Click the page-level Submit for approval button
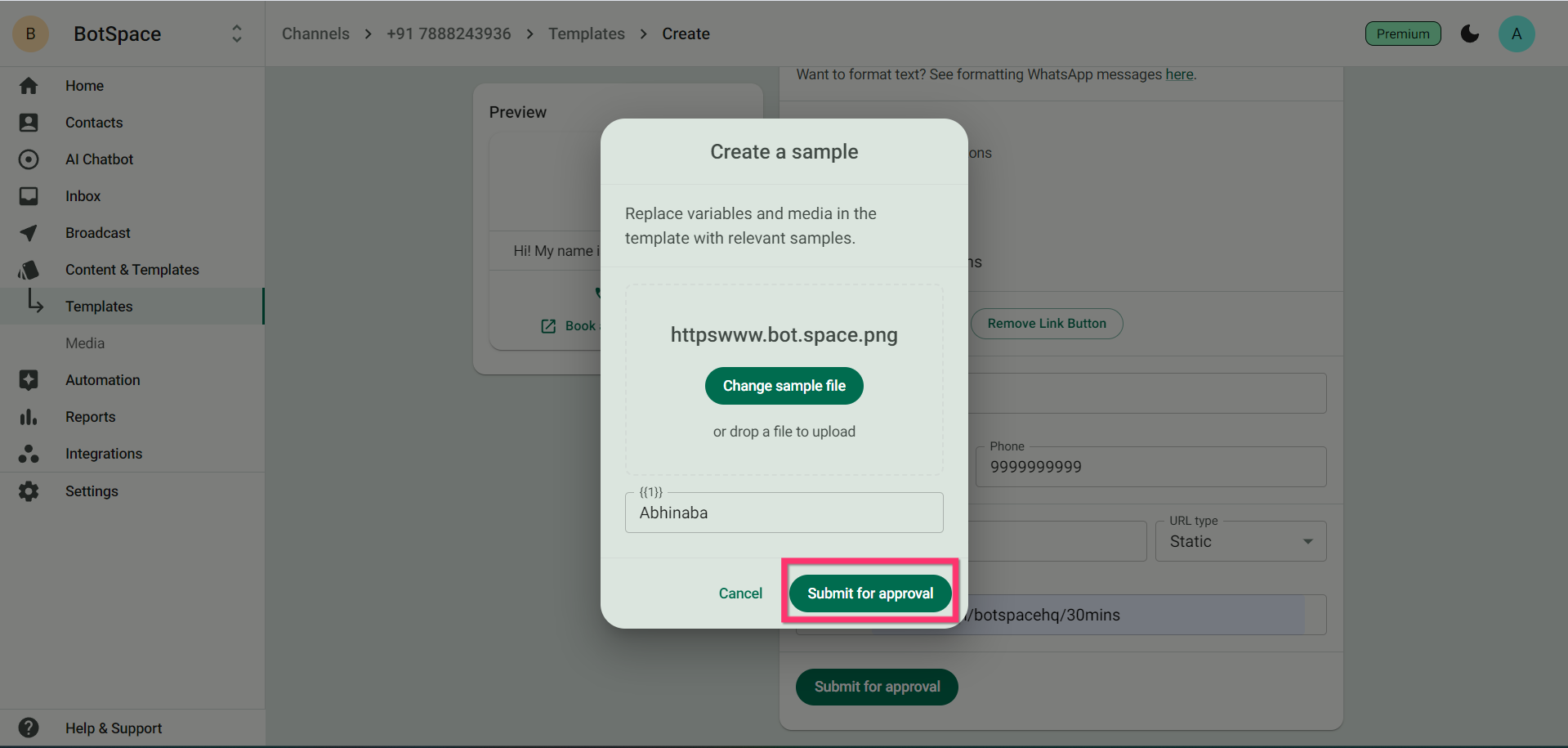The image size is (1568, 748). pyautogui.click(x=877, y=687)
